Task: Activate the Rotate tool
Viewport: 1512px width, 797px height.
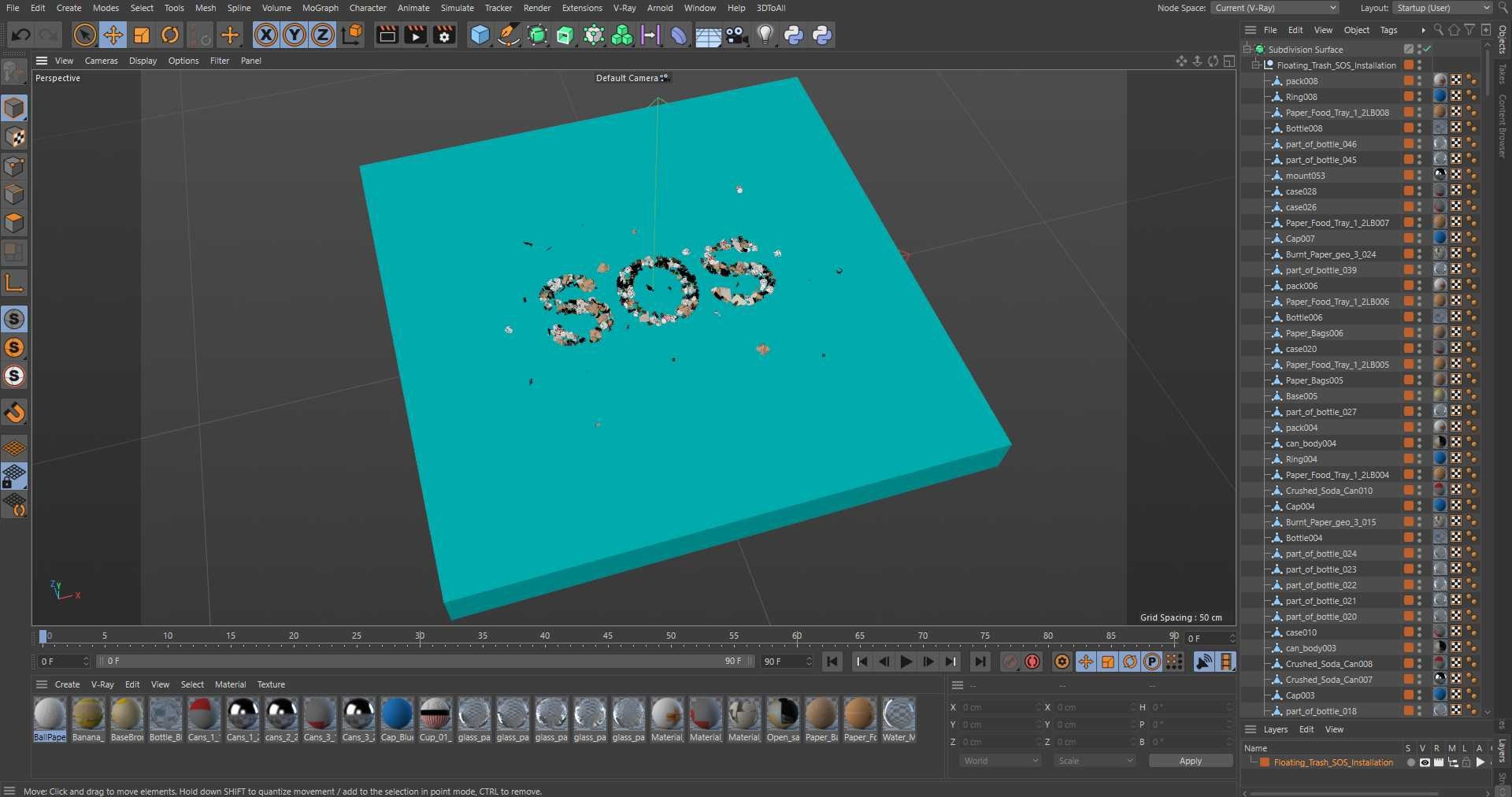Action: point(170,35)
